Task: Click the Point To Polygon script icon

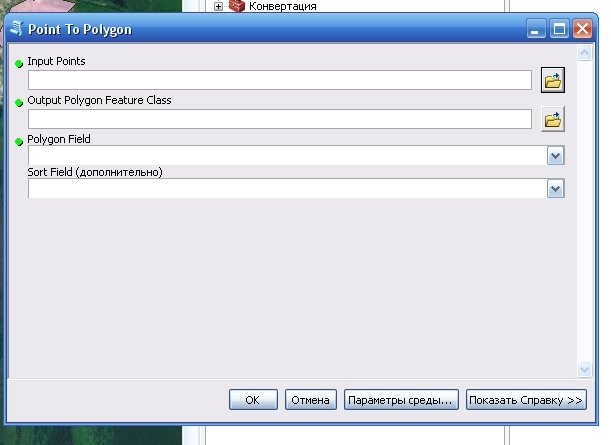Action: tap(16, 29)
